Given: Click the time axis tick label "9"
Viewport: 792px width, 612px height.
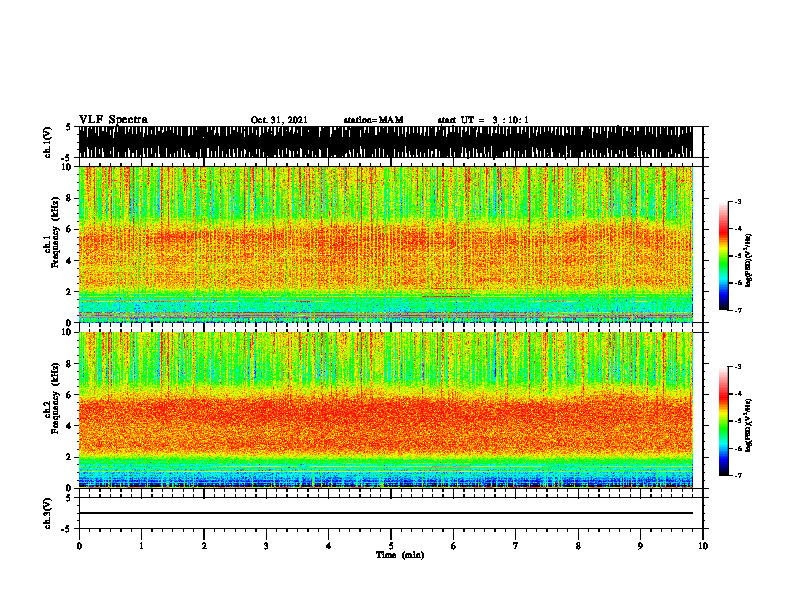Looking at the screenshot, I should coord(640,546).
